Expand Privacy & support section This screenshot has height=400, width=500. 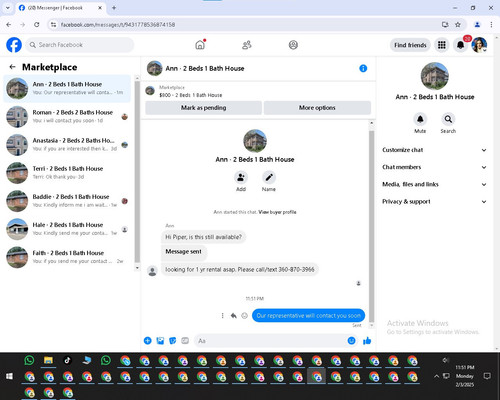point(434,202)
